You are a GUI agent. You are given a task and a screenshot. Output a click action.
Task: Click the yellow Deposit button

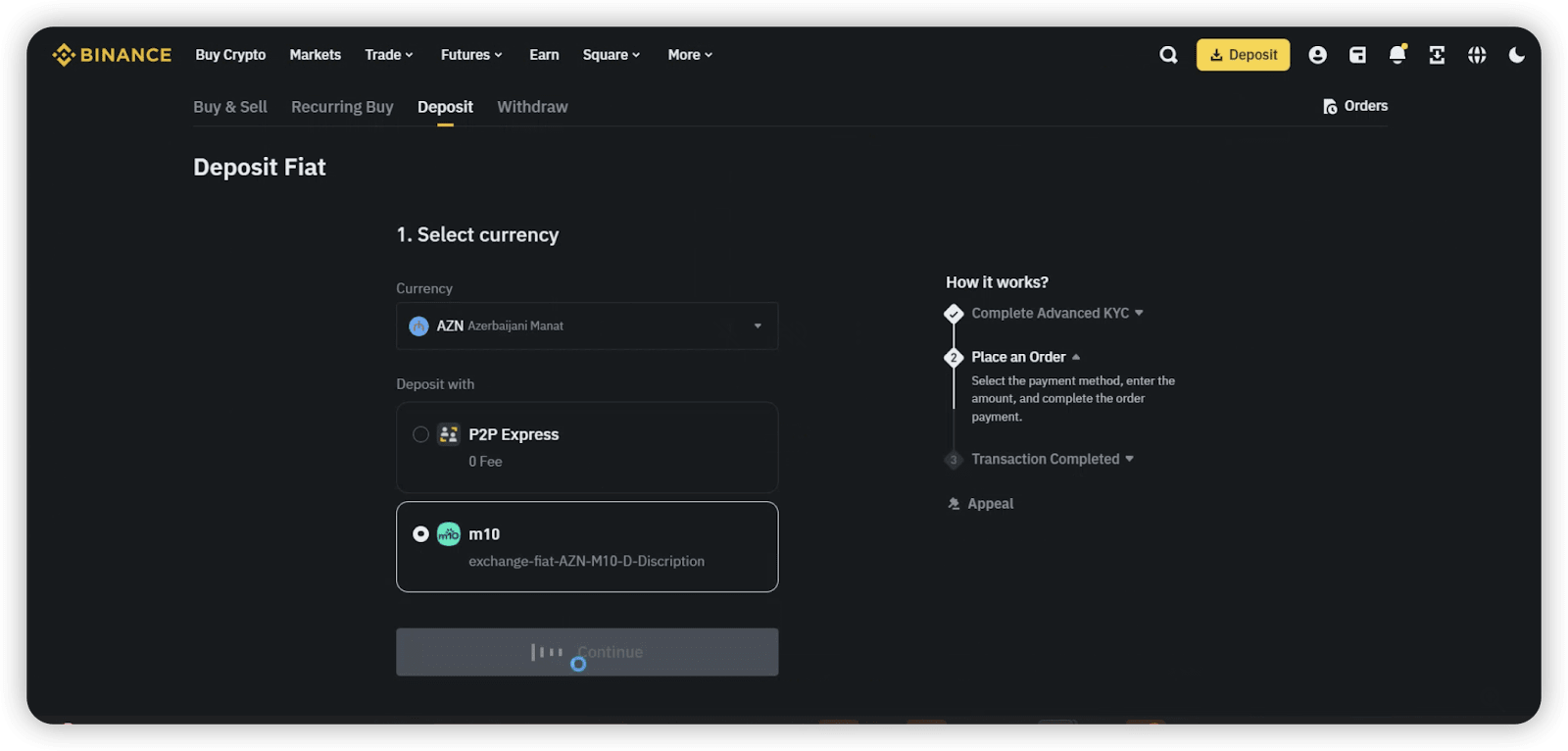[x=1243, y=55]
